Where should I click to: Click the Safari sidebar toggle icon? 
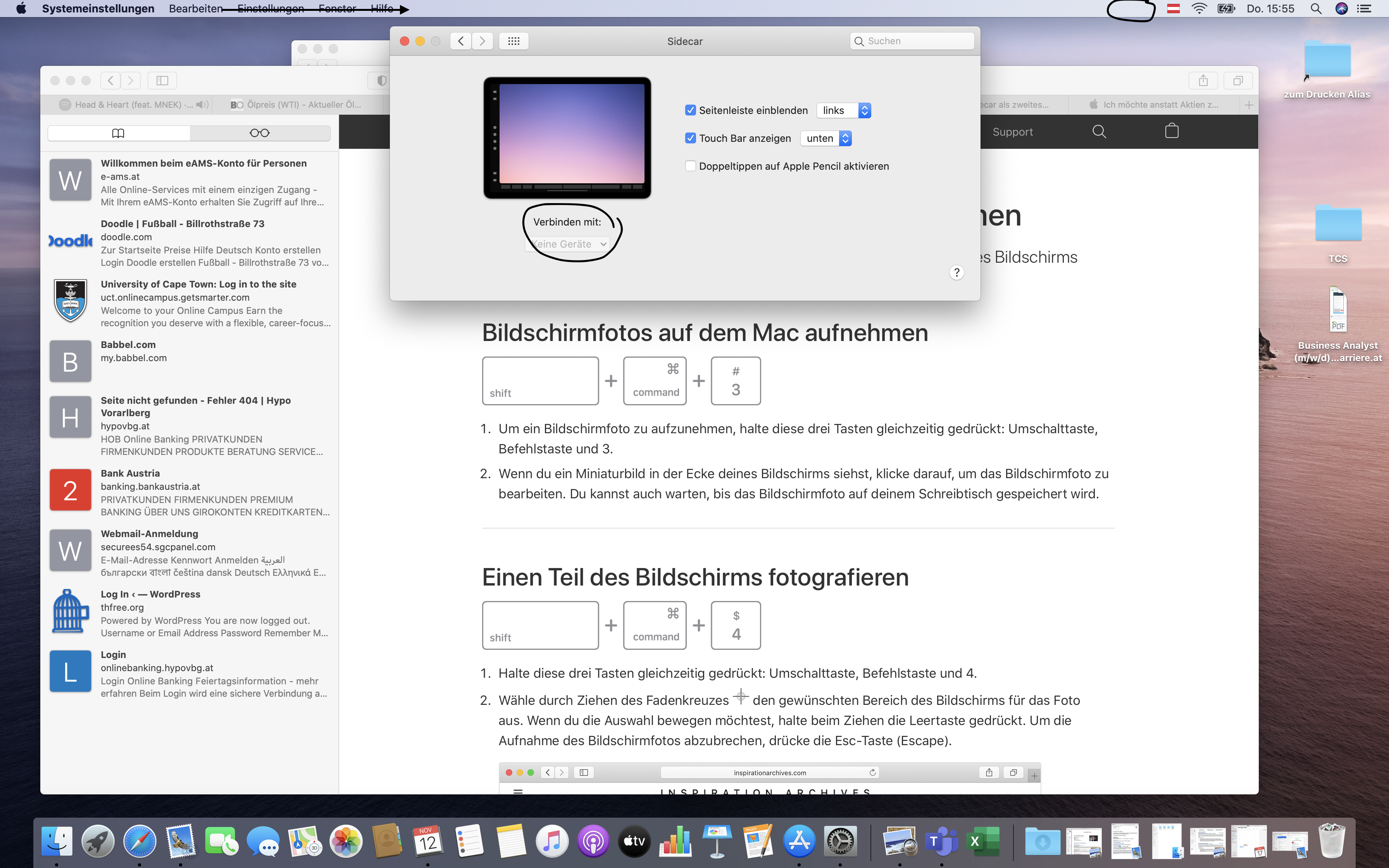coord(162,80)
